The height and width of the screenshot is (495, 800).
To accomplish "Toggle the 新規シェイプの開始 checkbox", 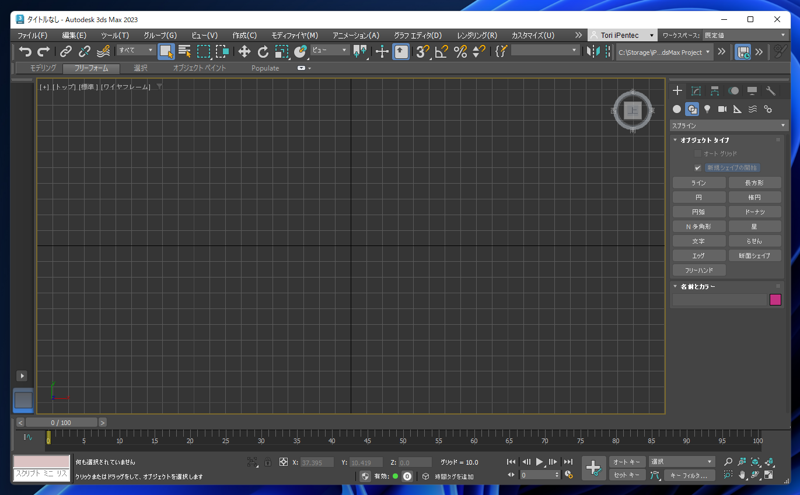I will (x=697, y=168).
